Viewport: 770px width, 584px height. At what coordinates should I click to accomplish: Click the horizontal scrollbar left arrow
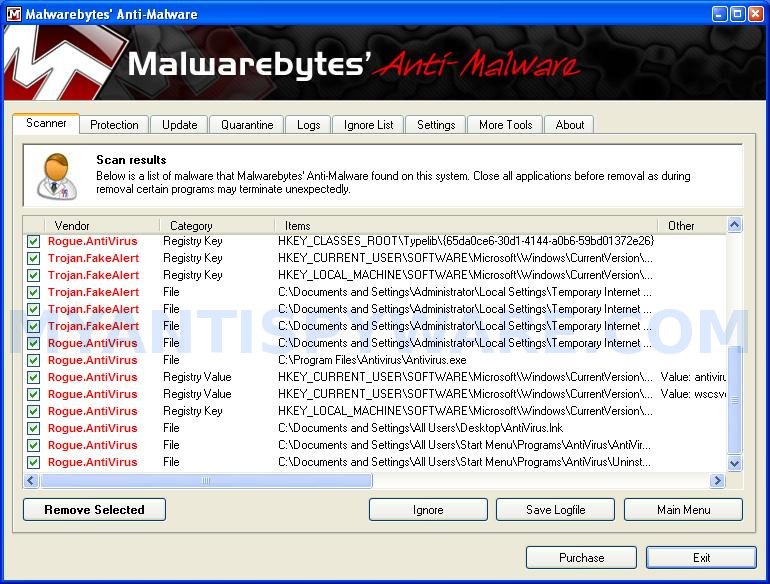coord(31,480)
